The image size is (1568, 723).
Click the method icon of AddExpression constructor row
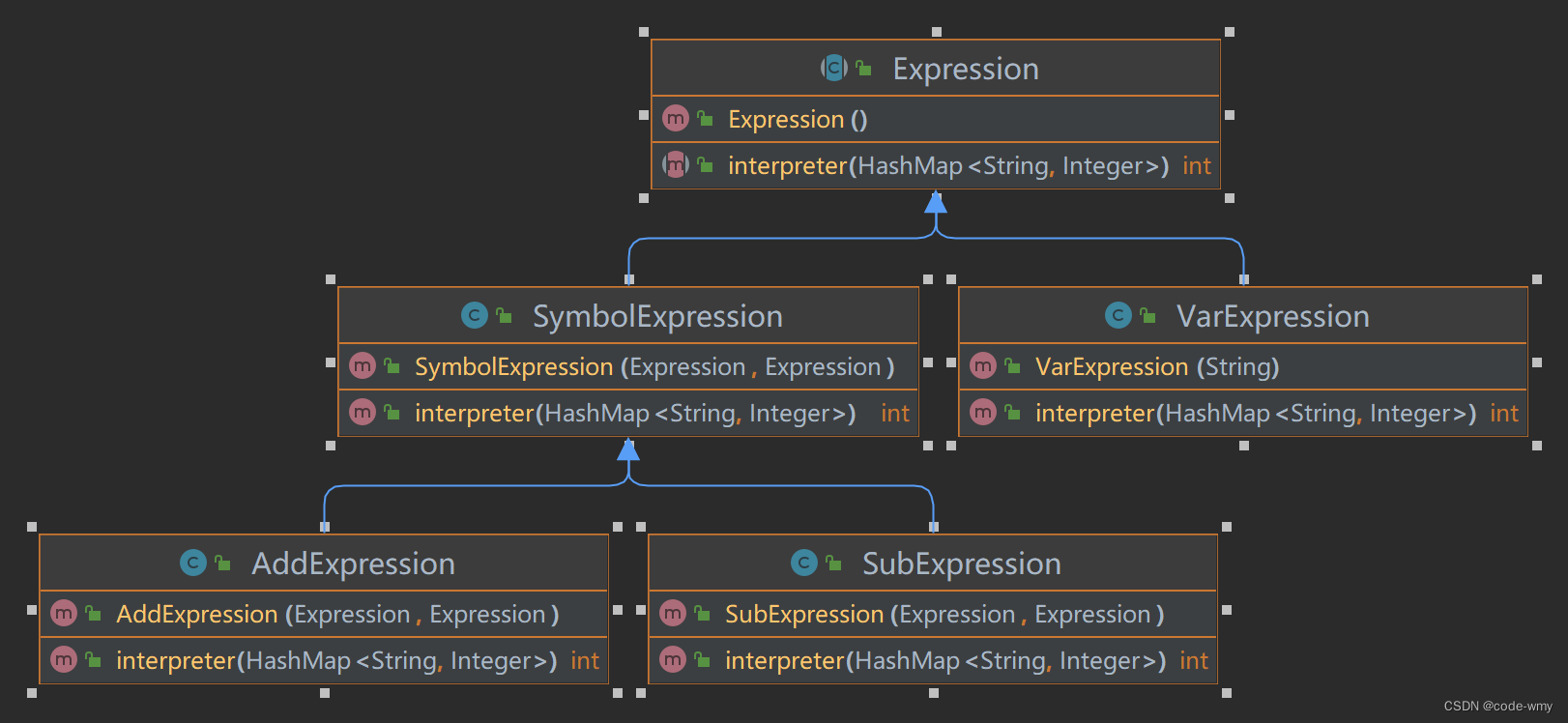click(64, 614)
